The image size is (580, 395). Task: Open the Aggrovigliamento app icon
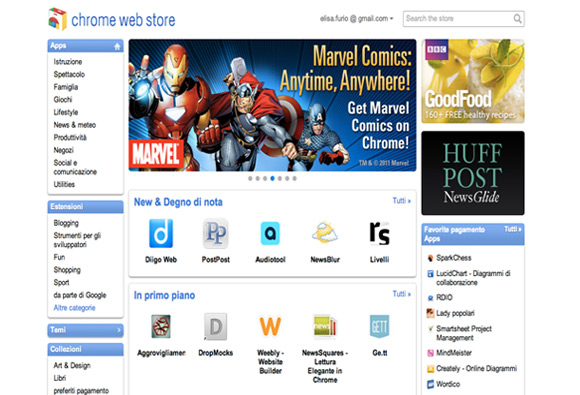tap(161, 326)
